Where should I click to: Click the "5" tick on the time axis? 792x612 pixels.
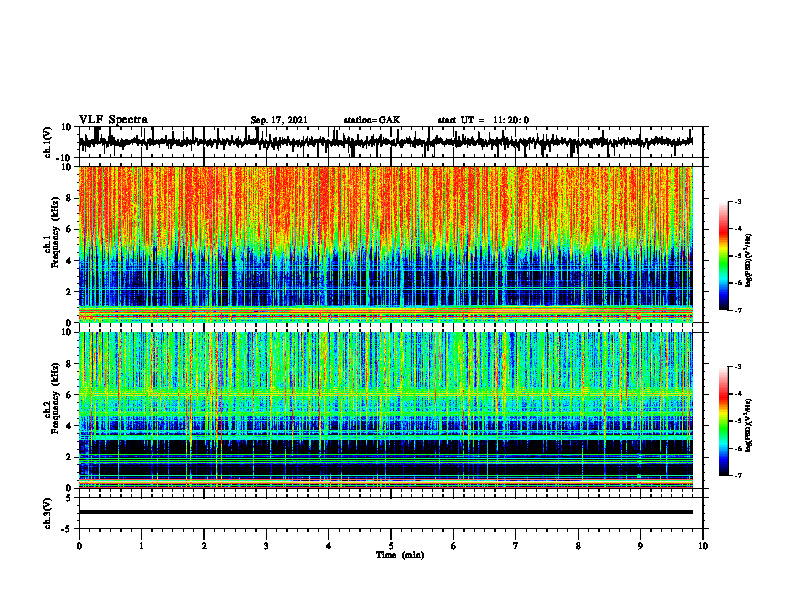click(x=391, y=546)
